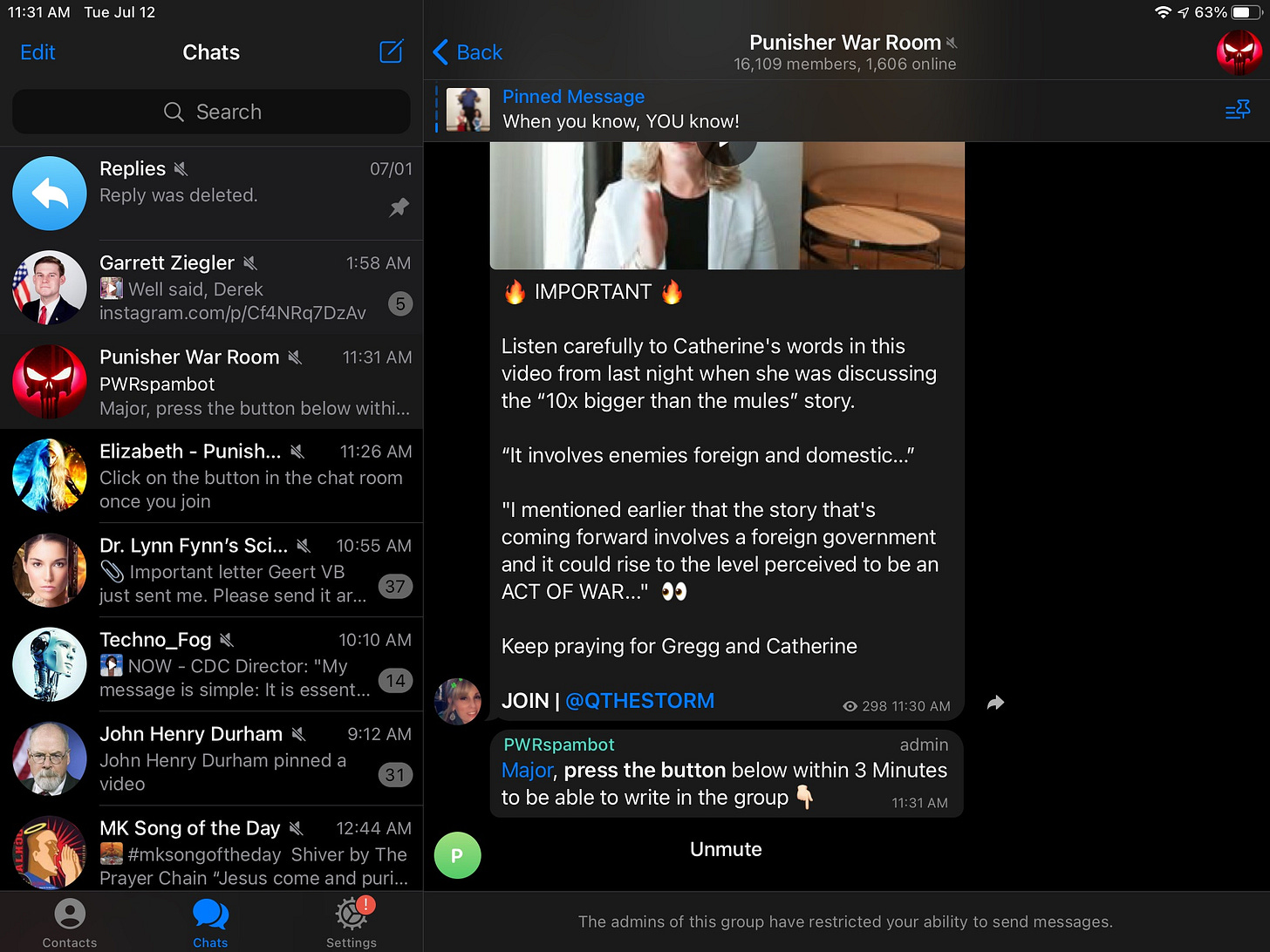
Task: Tap the views count eye icon
Action: tap(850, 706)
